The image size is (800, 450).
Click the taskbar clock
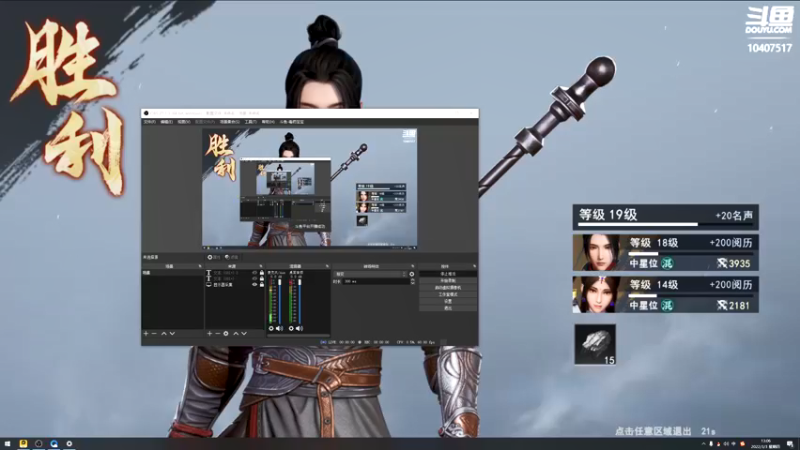(x=765, y=444)
